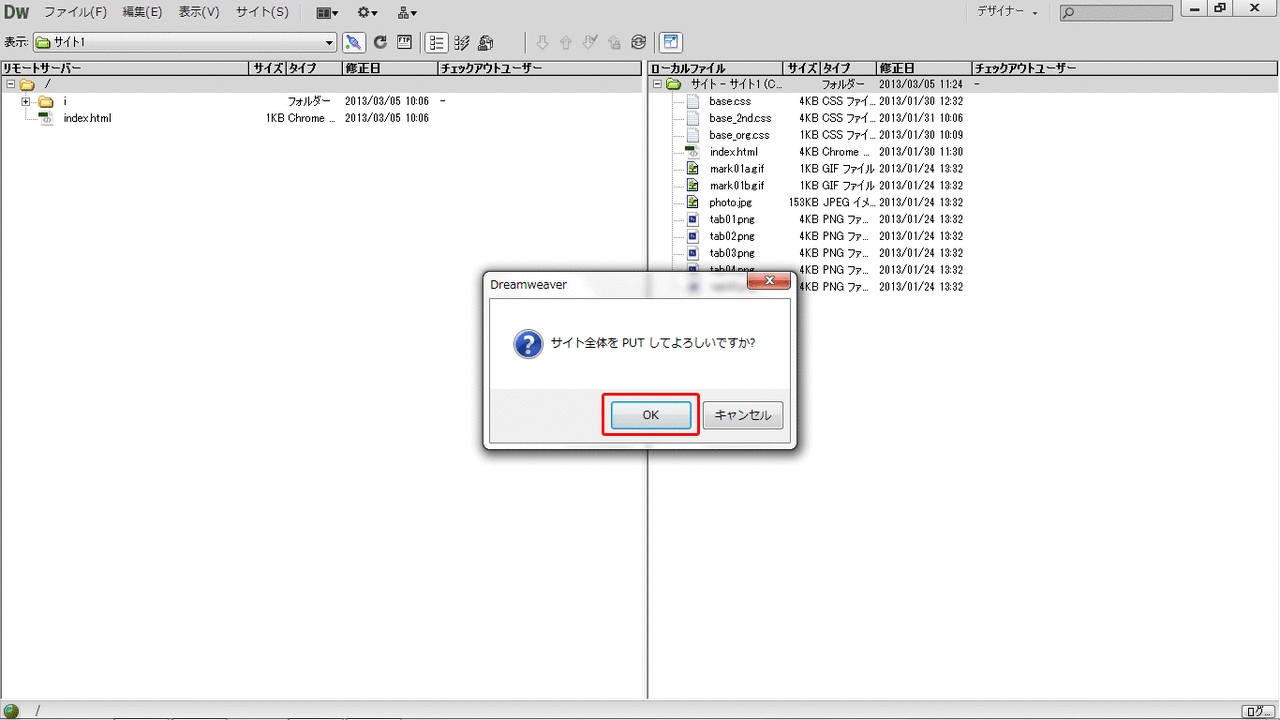Click the remote pane サイズ column header

tap(267, 68)
